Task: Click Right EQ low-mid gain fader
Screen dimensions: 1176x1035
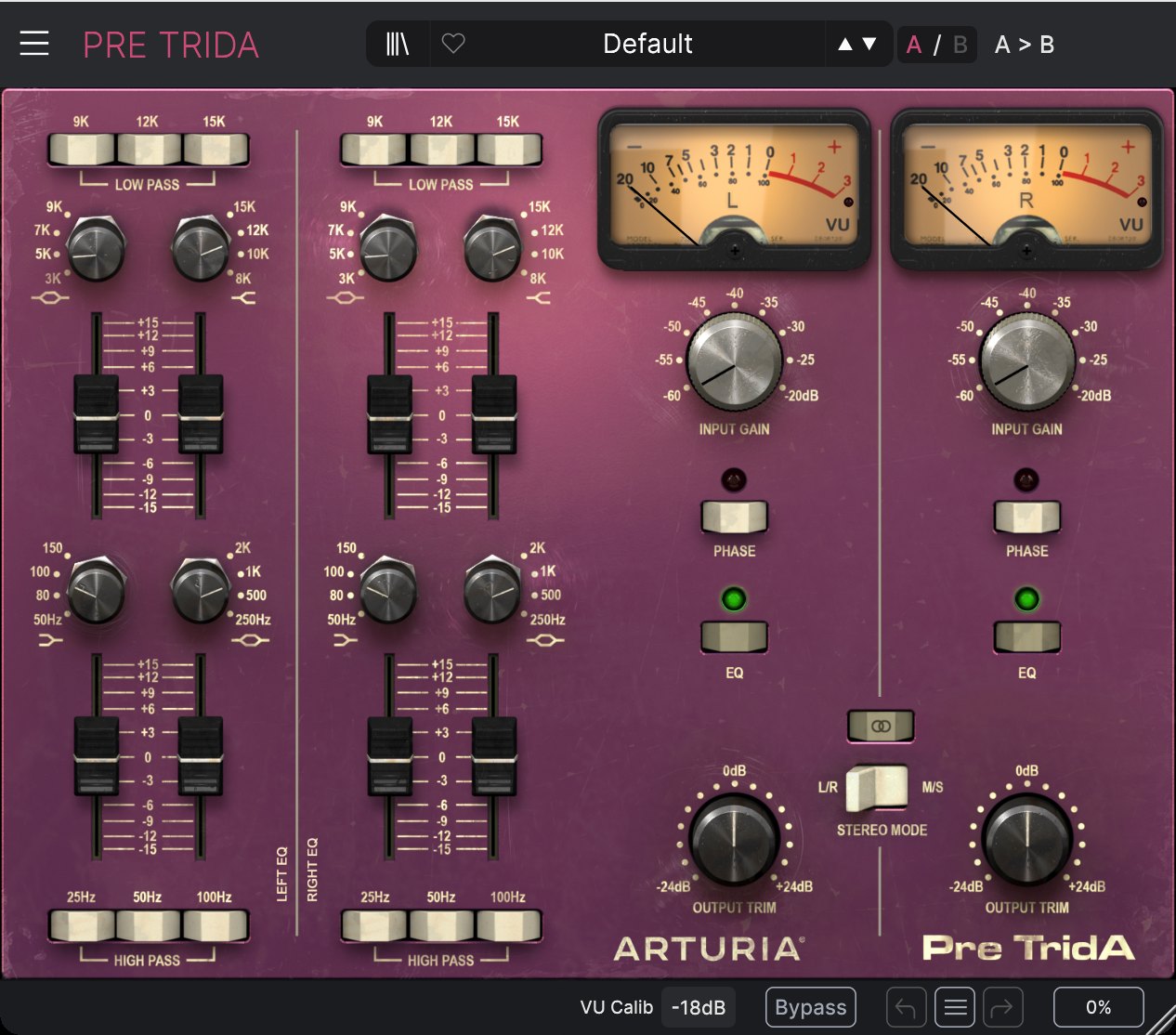Action: pyautogui.click(x=493, y=755)
